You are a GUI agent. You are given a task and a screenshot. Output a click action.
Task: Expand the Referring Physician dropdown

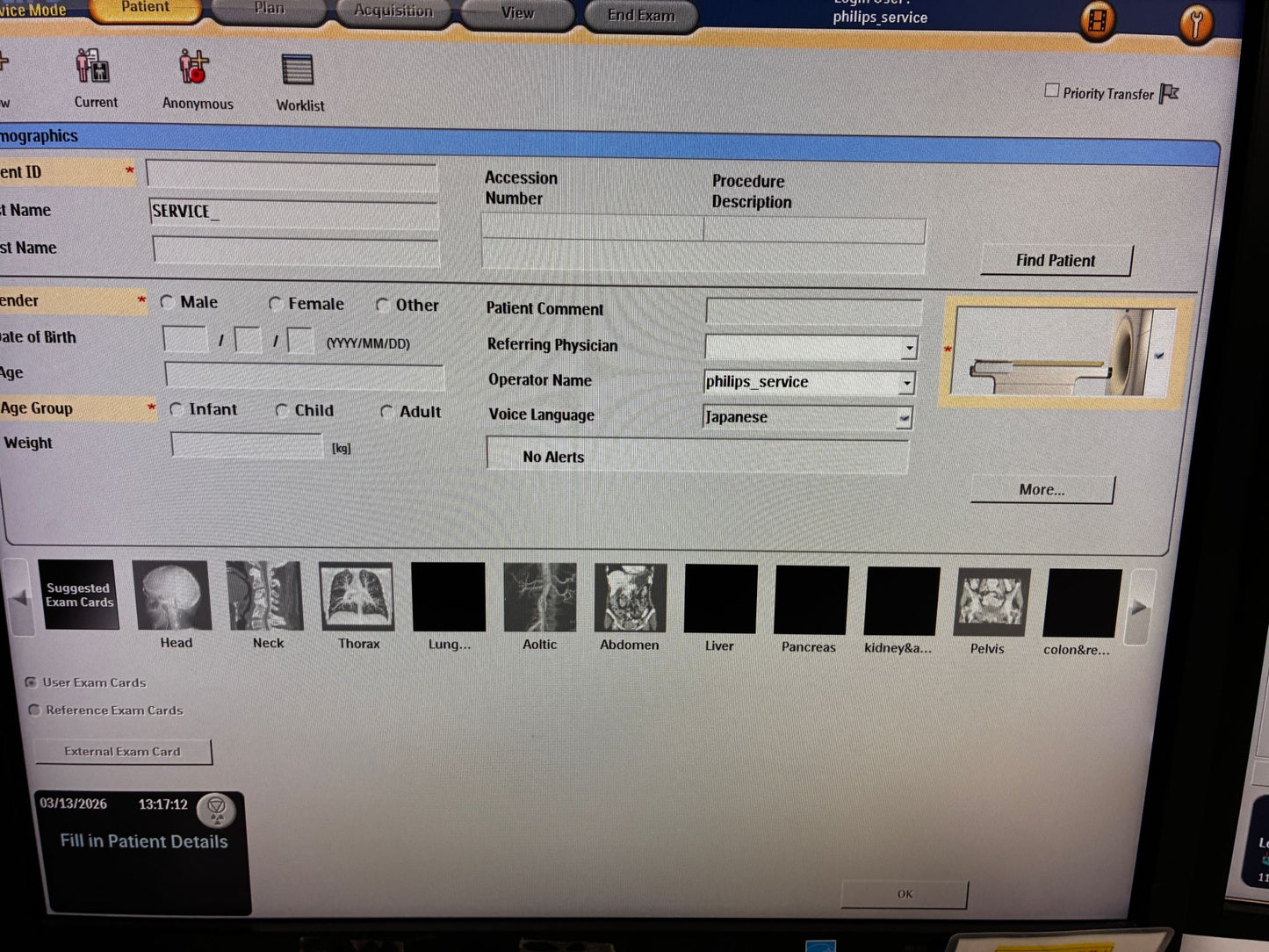point(909,349)
